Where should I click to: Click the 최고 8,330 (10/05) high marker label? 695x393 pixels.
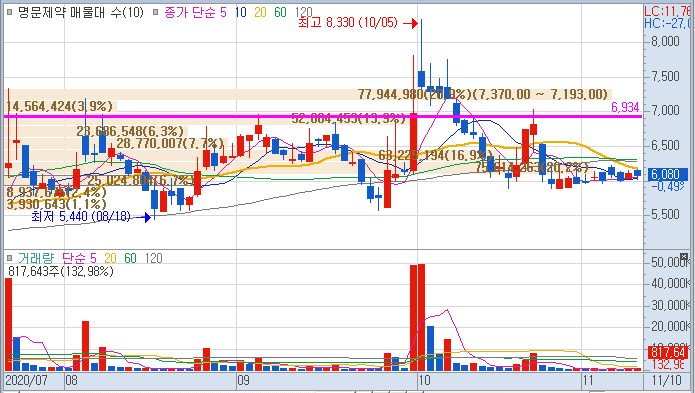pos(348,23)
